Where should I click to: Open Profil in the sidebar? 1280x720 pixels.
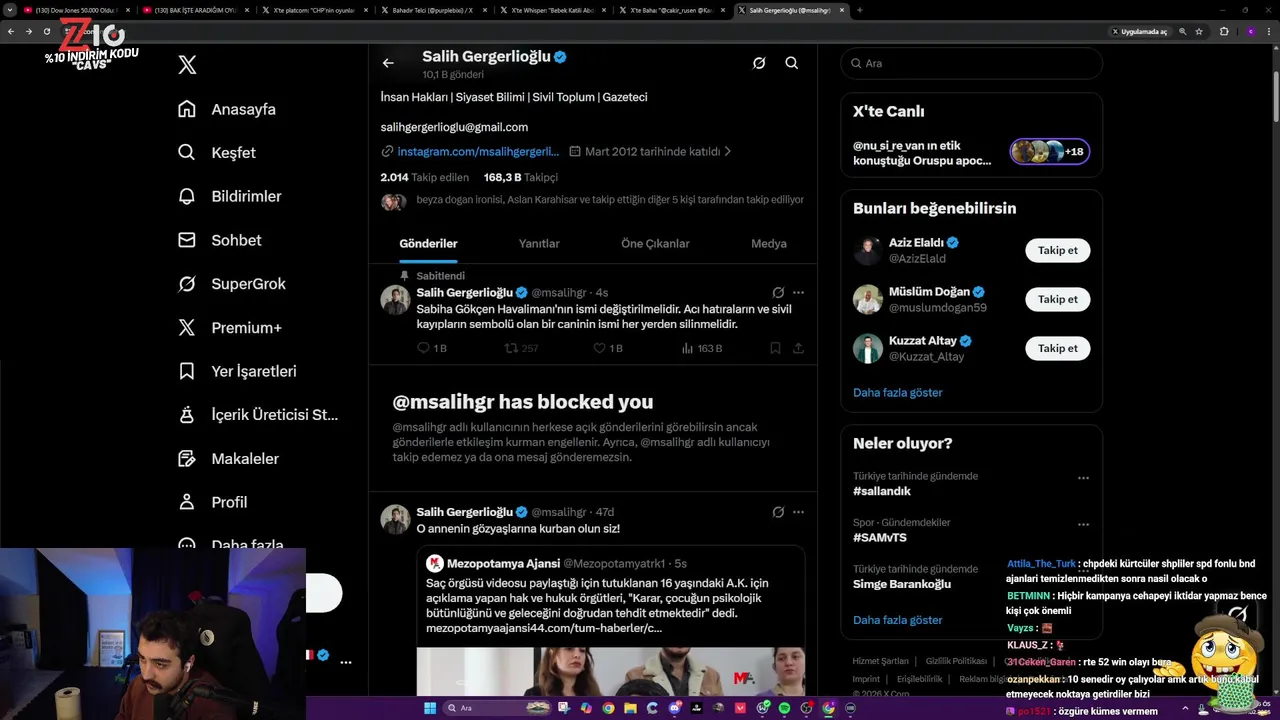click(x=211, y=502)
